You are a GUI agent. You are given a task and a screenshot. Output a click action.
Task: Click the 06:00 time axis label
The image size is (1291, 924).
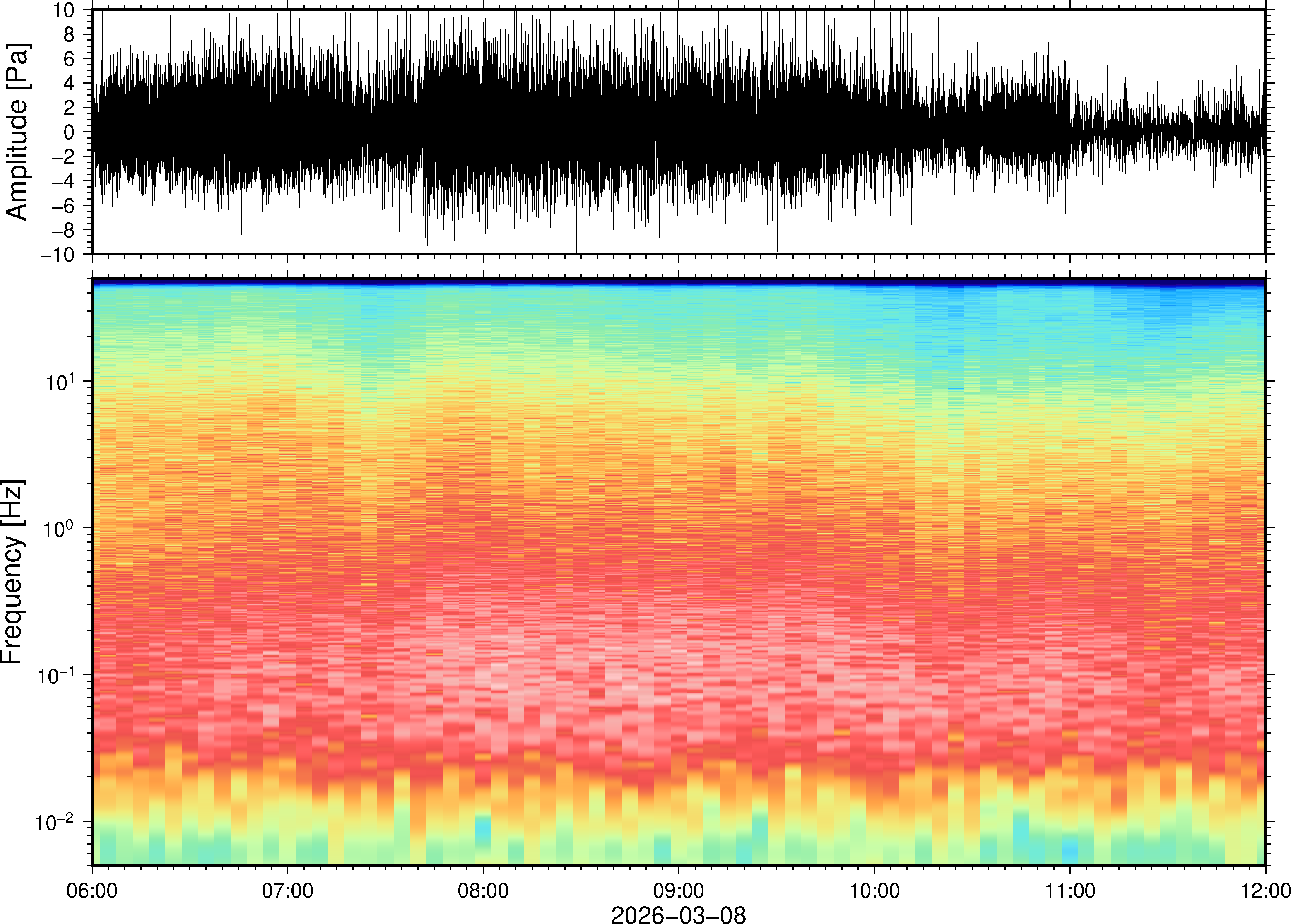coord(92,890)
